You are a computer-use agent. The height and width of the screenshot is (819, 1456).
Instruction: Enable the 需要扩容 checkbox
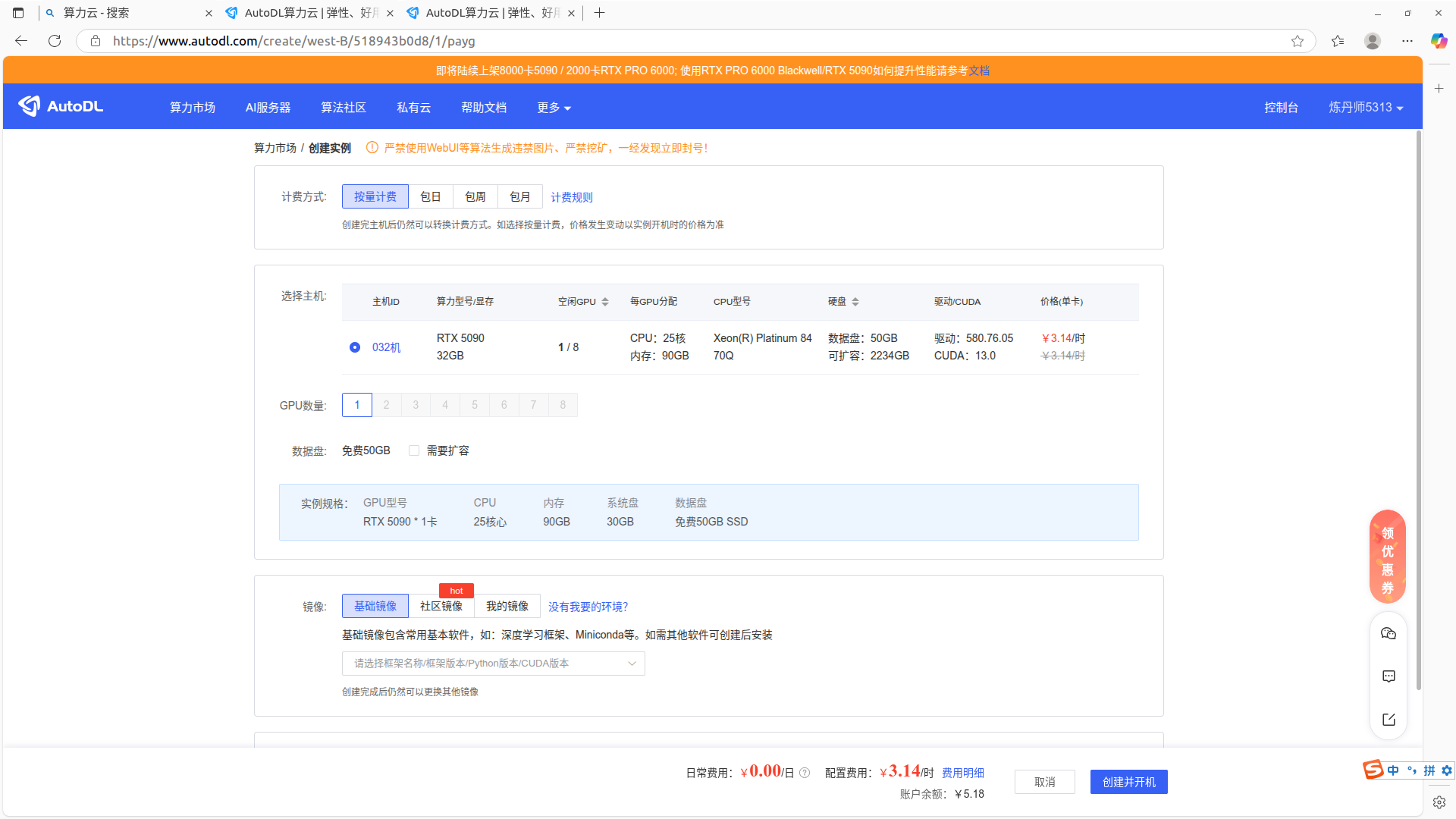(x=414, y=450)
